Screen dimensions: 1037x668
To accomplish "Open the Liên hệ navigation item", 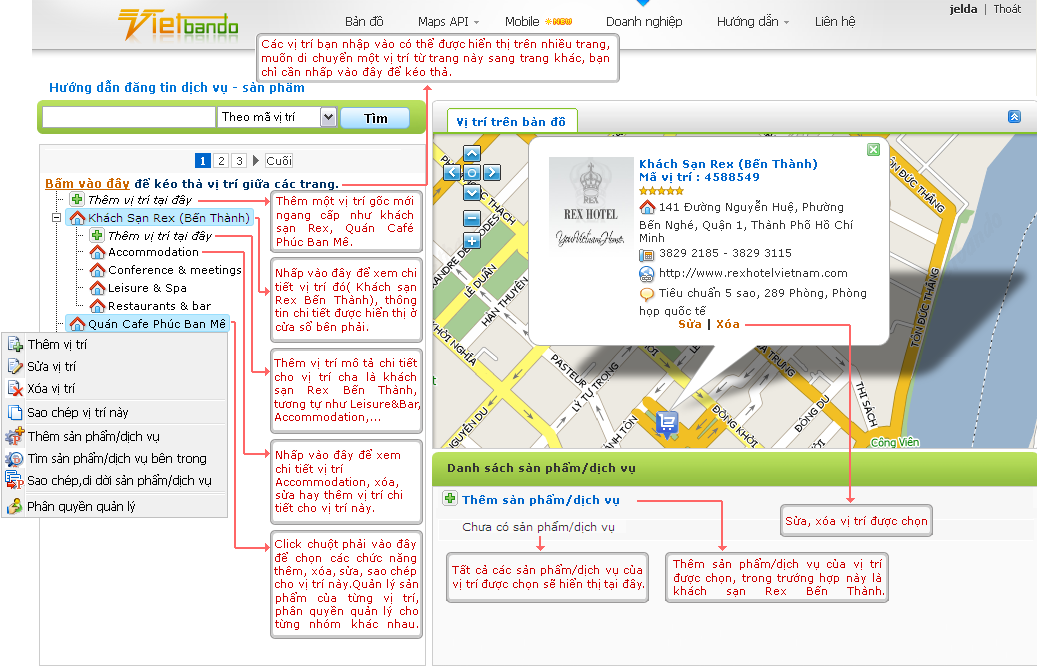I will [835, 22].
